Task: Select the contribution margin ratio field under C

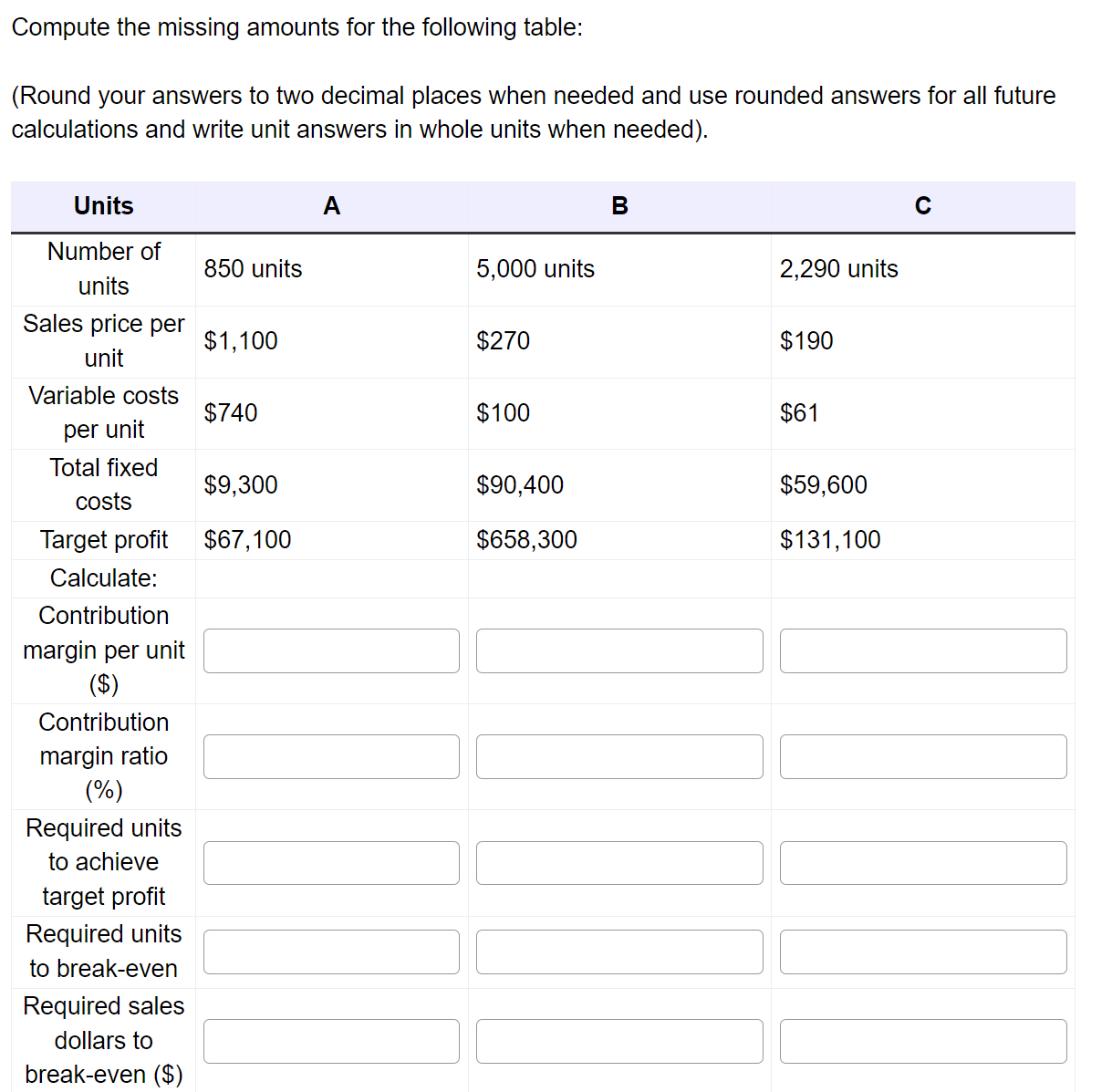Action: pyautogui.click(x=922, y=756)
